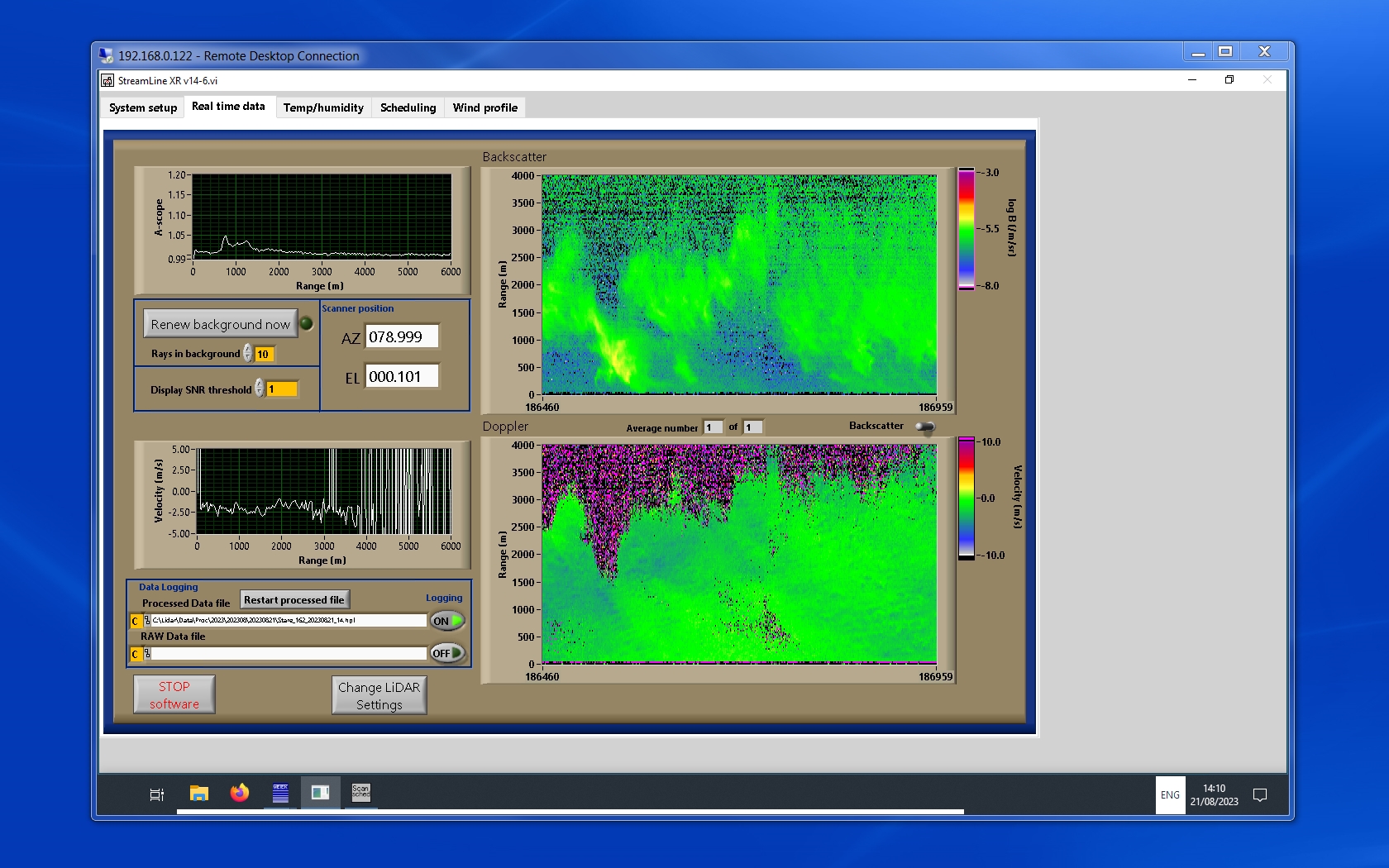Browse for the Processed Data file path

click(146, 621)
